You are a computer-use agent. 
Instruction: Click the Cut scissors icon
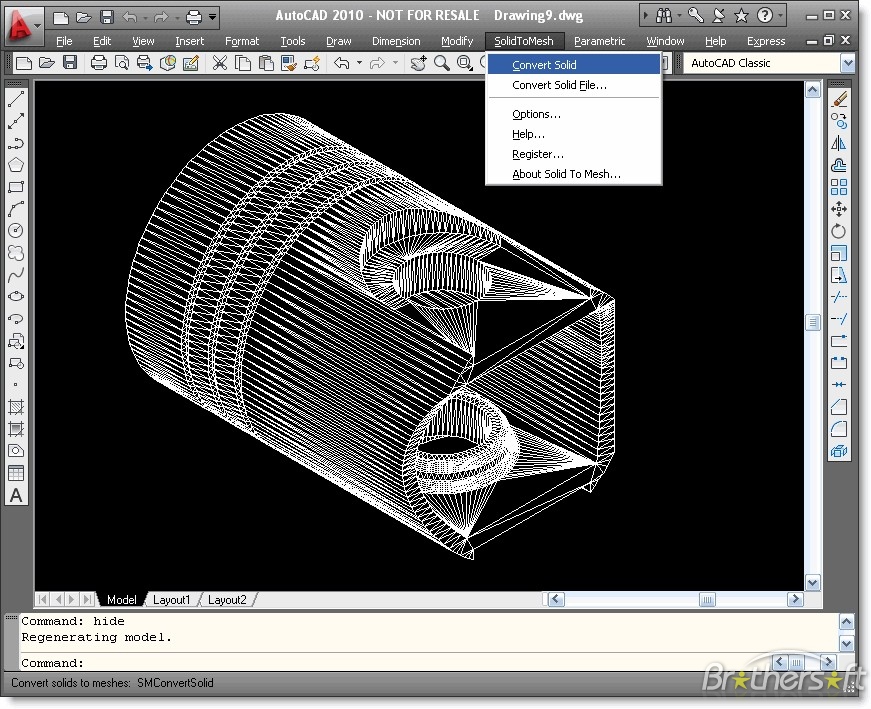pyautogui.click(x=219, y=63)
